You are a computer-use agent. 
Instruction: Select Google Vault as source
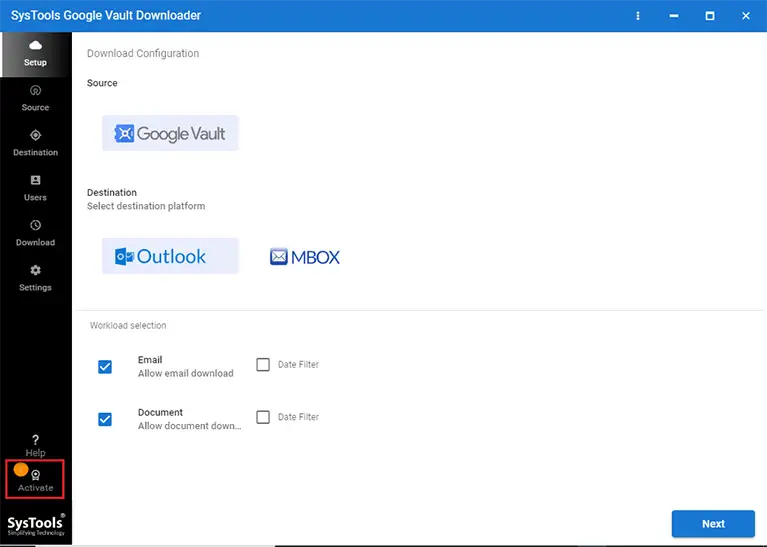click(x=170, y=133)
